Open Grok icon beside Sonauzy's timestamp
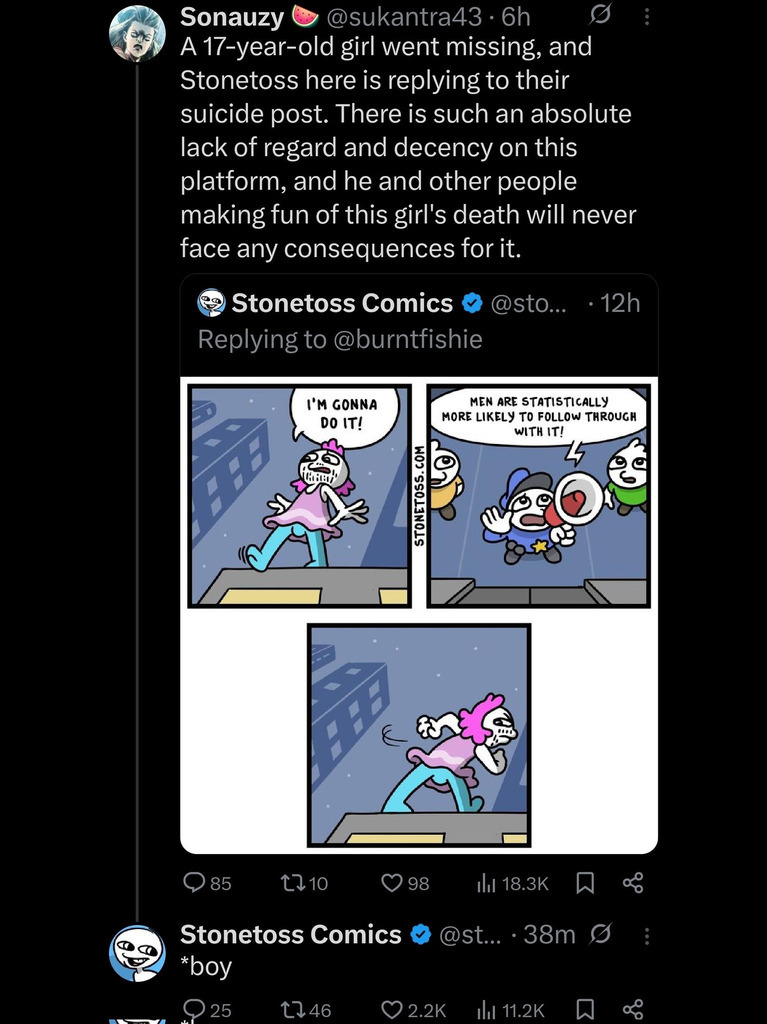Screen dimensions: 767x1024 (599, 16)
